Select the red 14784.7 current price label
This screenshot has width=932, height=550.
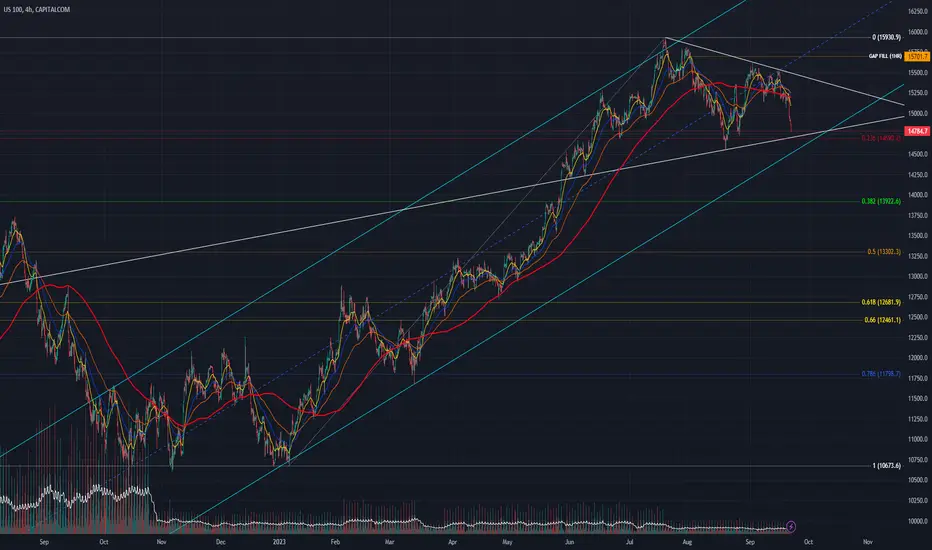[917, 131]
